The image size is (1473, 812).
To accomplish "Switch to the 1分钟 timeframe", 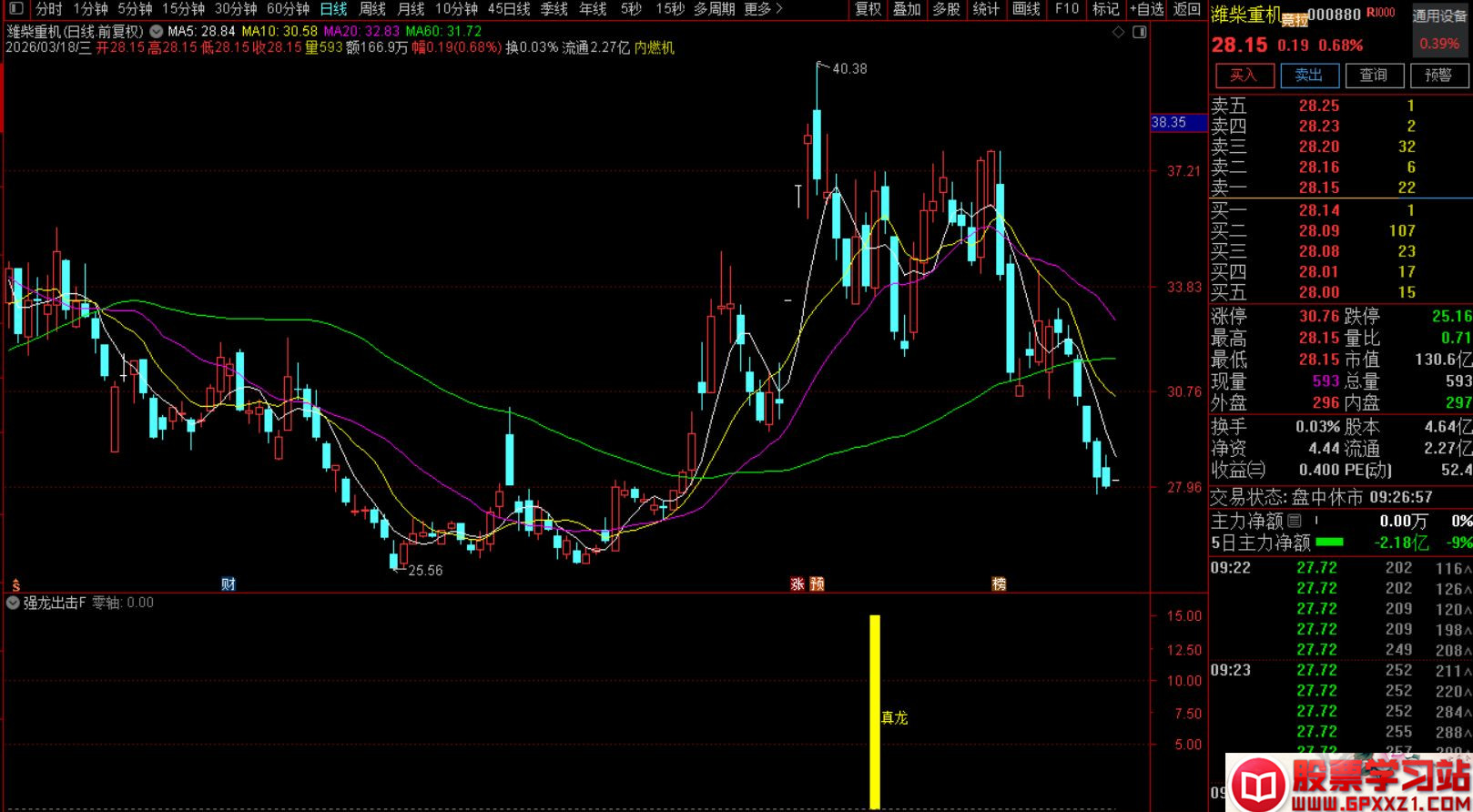I will point(90,9).
